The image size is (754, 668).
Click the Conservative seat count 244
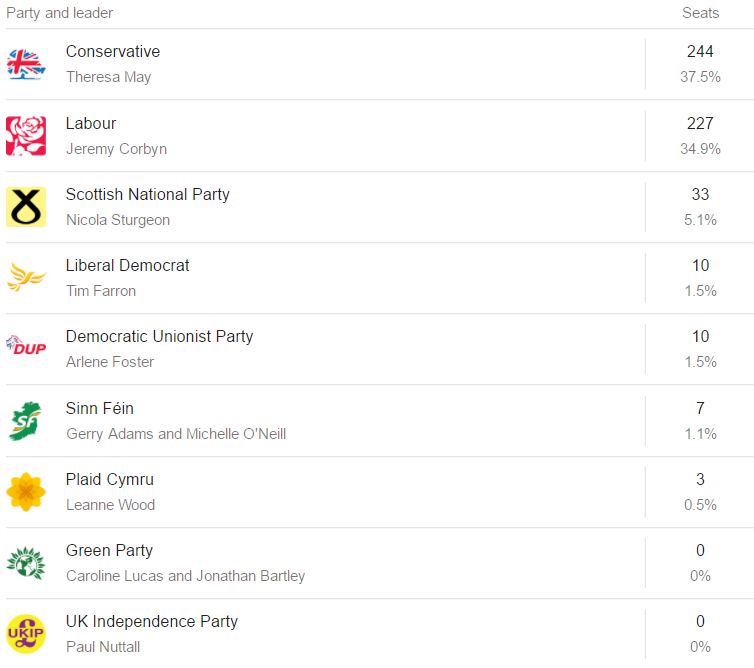point(700,51)
